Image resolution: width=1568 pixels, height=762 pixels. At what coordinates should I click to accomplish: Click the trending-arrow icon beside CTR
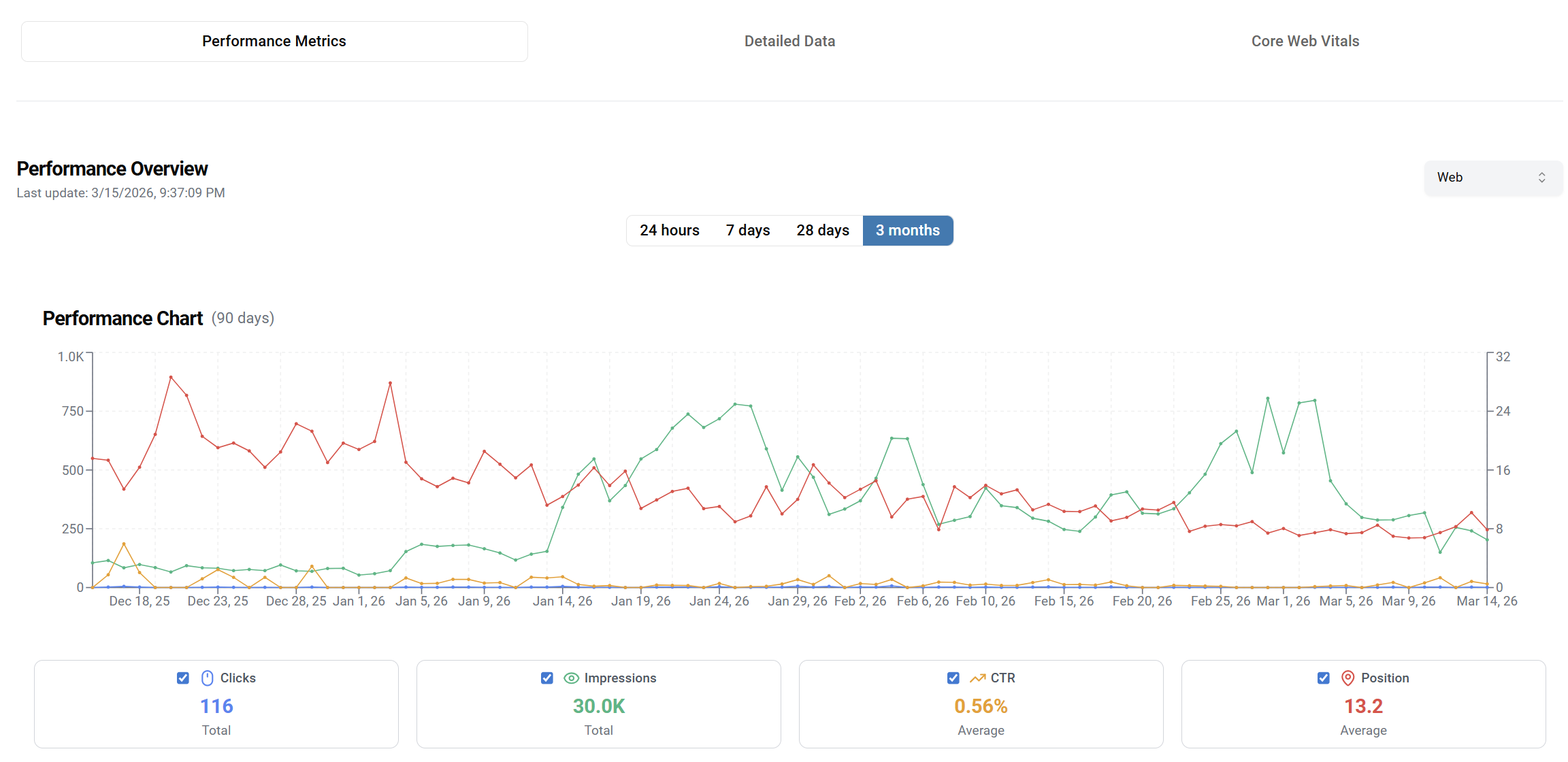point(977,678)
